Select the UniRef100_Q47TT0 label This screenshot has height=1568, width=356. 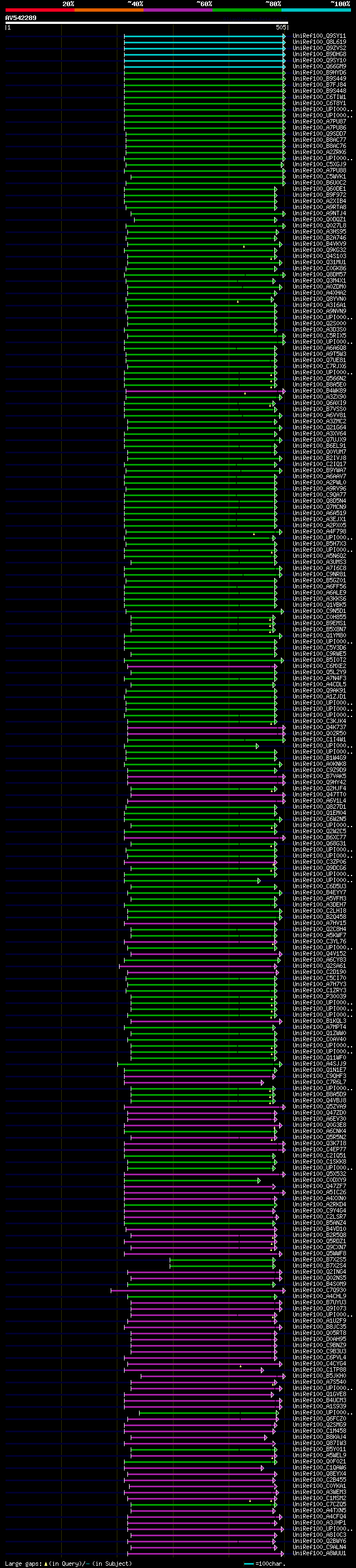(x=319, y=794)
